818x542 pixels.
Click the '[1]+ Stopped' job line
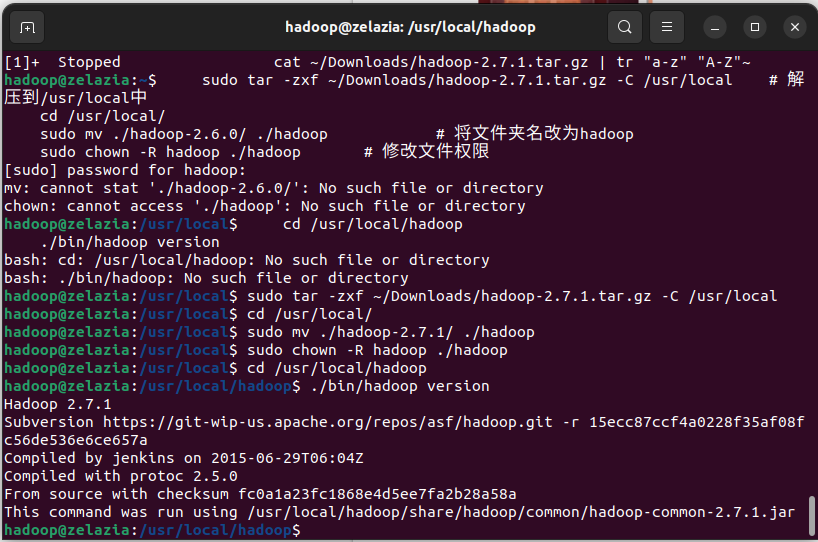(377, 62)
